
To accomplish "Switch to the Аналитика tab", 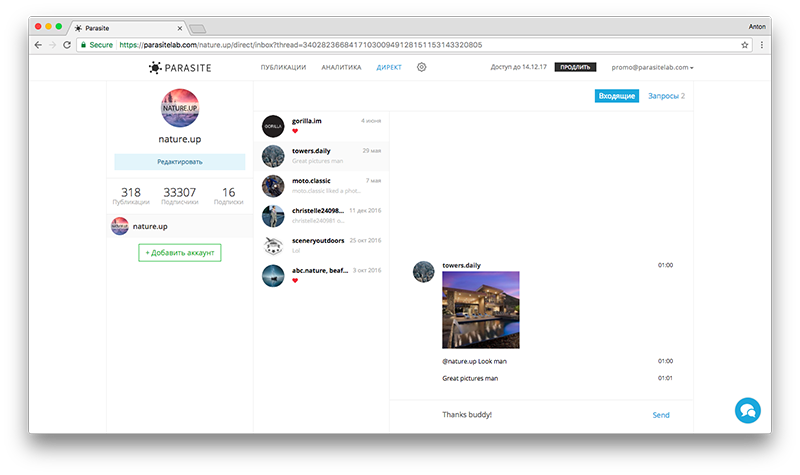I will coord(341,67).
